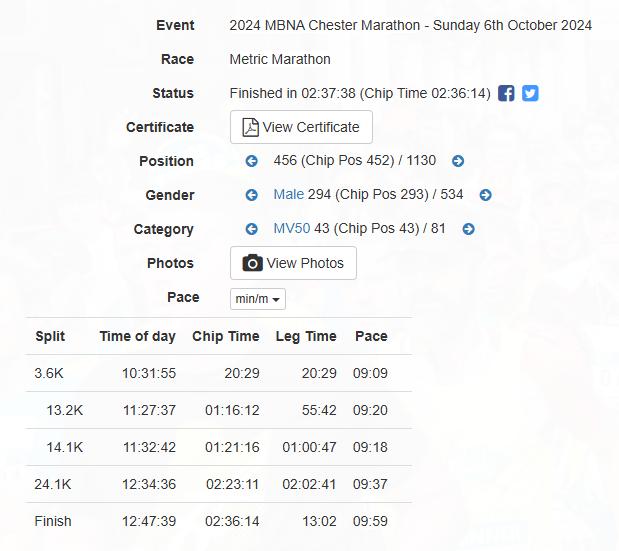619x551 pixels.
Task: Go to next overall Position arrow
Action: [458, 161]
